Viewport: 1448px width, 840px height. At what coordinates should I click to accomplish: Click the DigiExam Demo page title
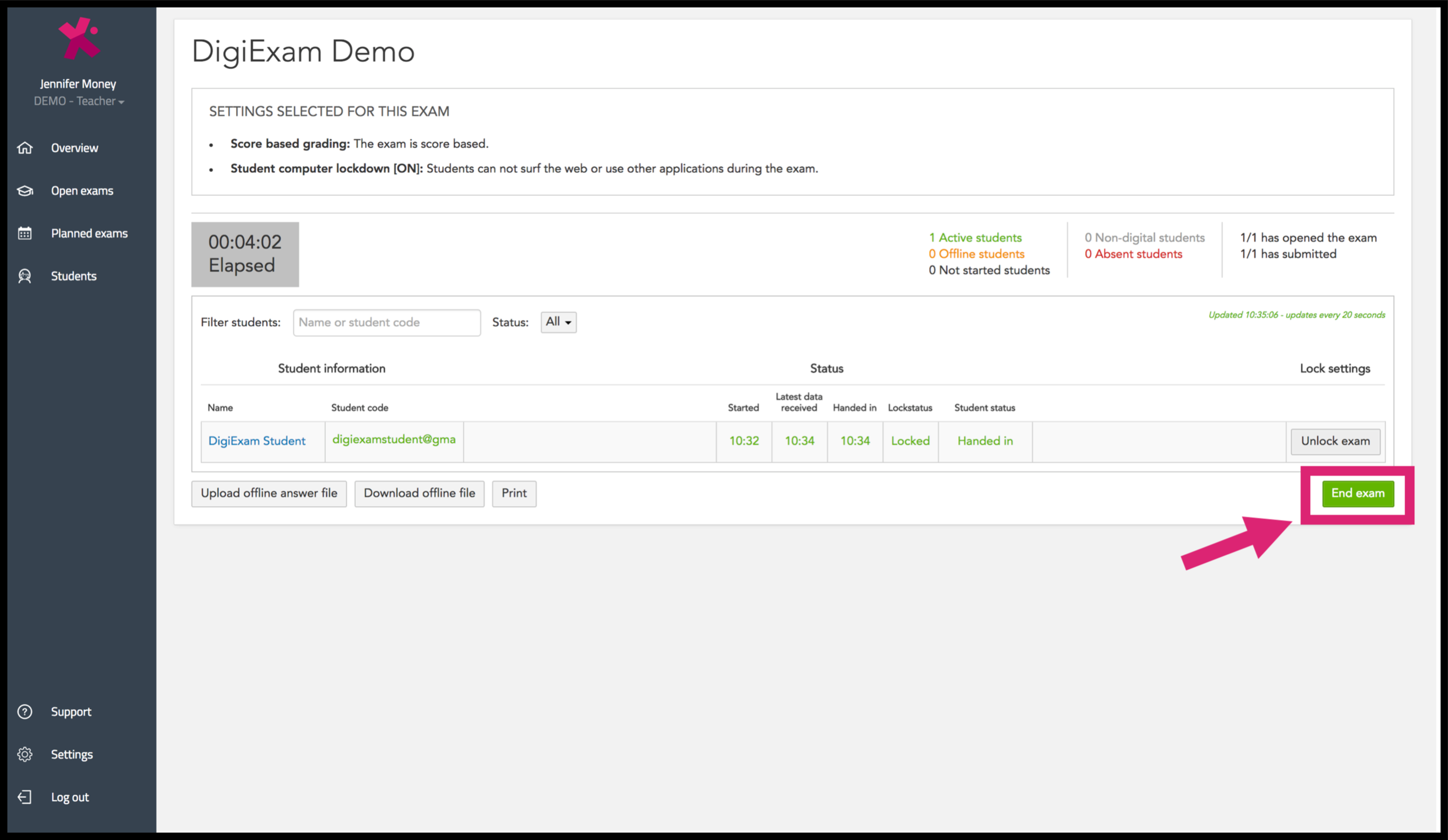(303, 52)
